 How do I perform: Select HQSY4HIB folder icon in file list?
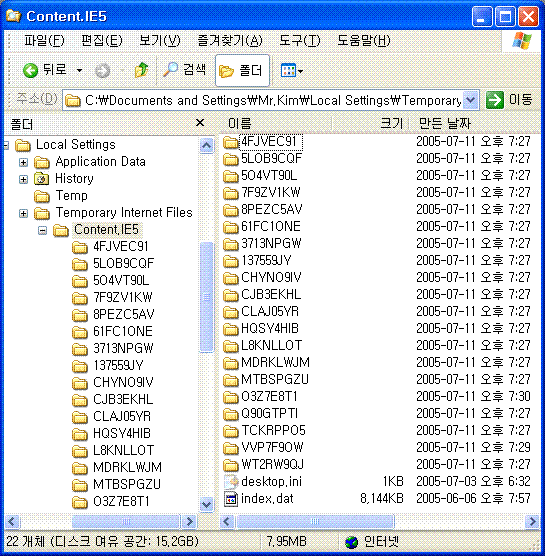point(230,329)
